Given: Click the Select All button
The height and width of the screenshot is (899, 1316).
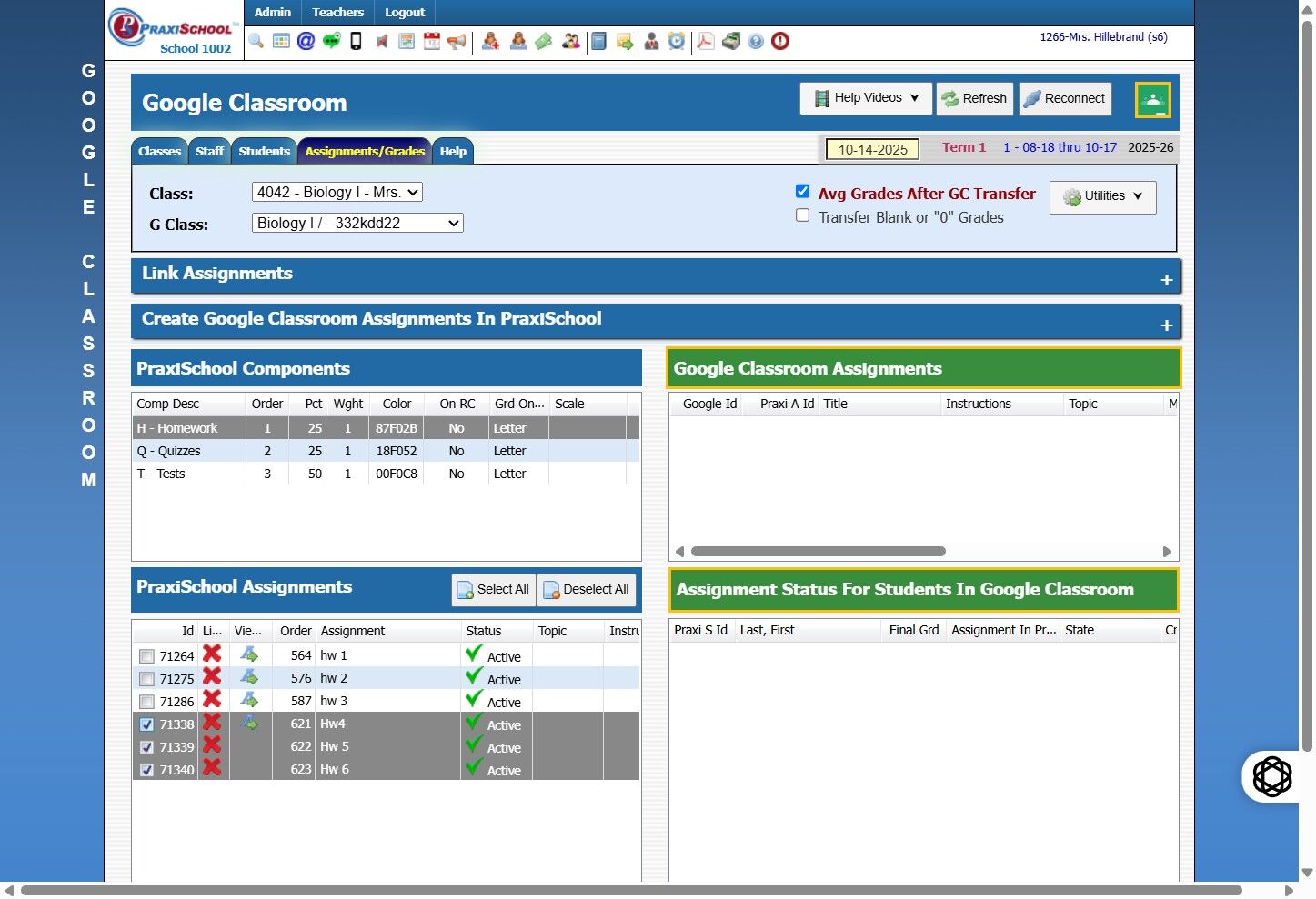Looking at the screenshot, I should 492,590.
